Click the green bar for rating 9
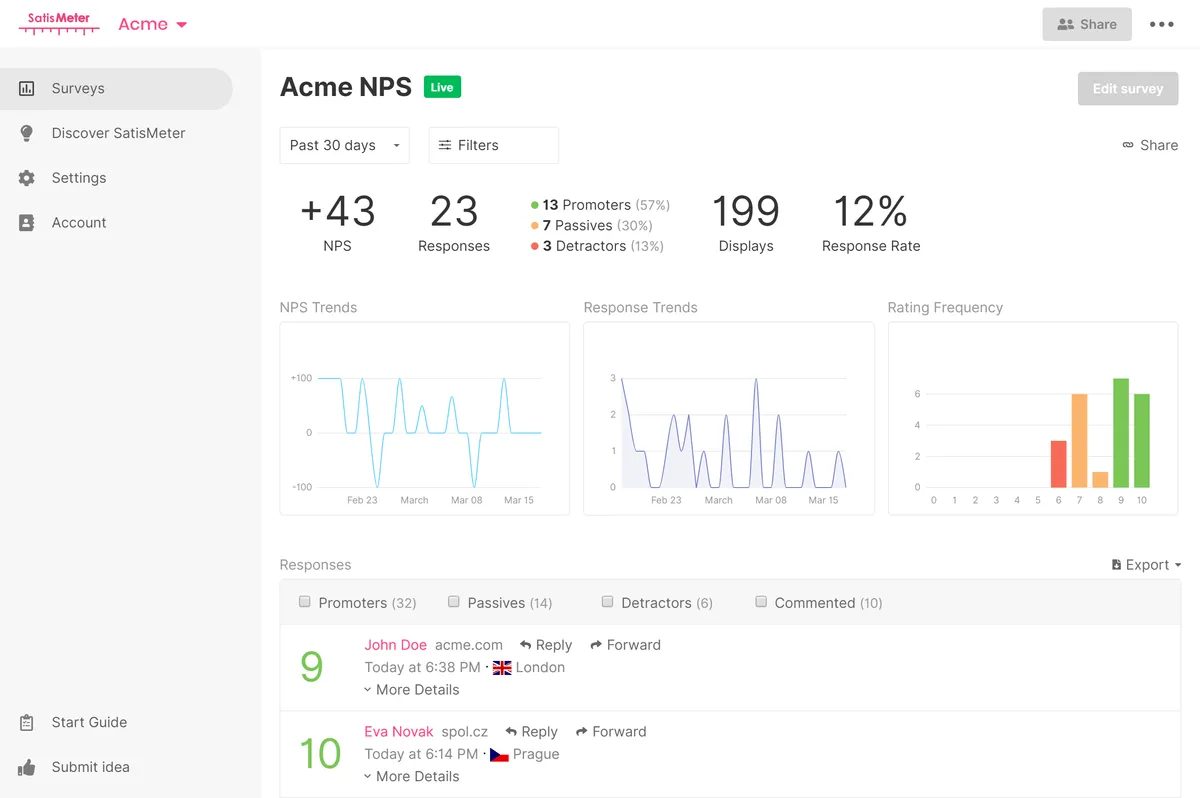 pos(1121,433)
